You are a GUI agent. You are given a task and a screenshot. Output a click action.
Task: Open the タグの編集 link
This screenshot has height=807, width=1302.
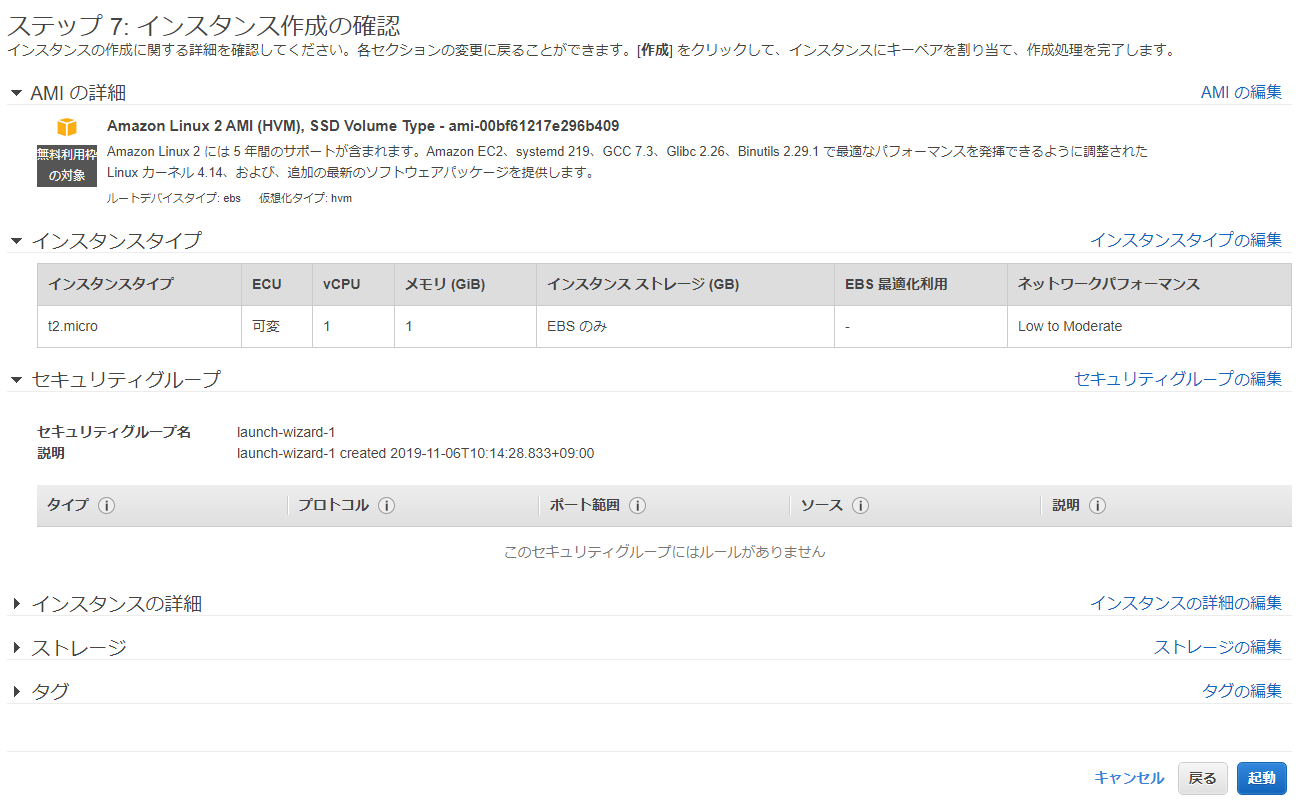click(x=1242, y=691)
